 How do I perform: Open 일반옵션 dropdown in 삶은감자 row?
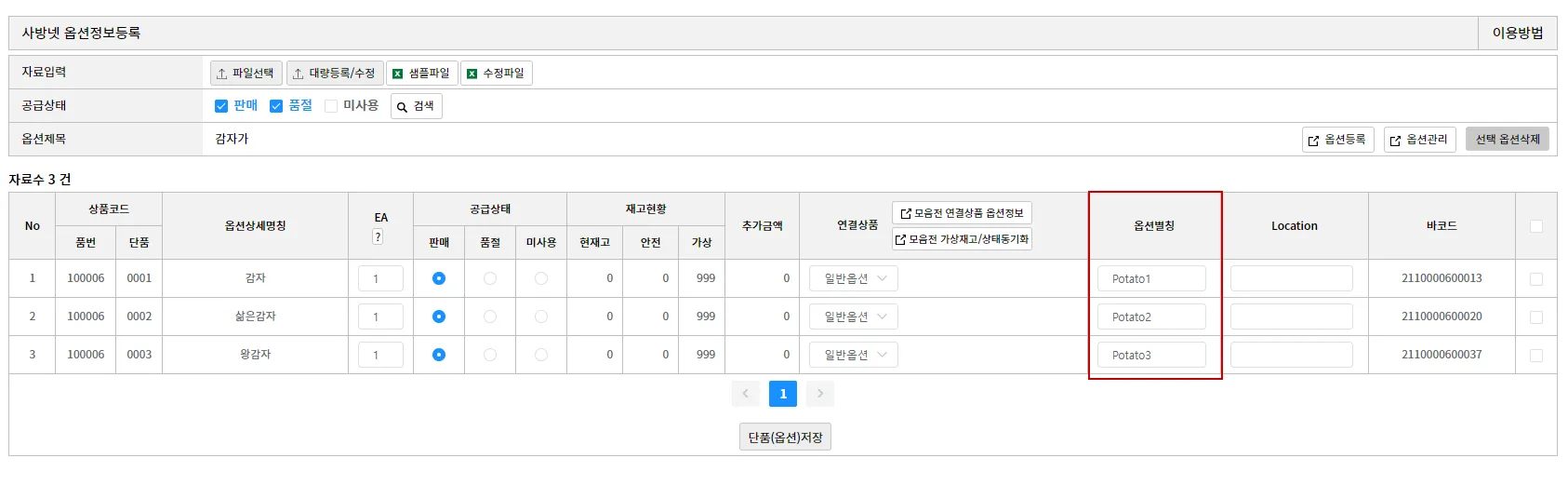(854, 317)
